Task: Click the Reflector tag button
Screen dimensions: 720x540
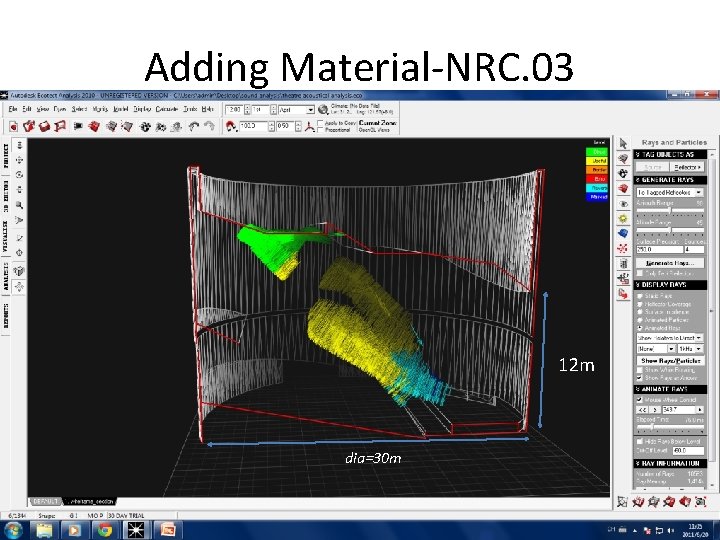Action: 687,167
